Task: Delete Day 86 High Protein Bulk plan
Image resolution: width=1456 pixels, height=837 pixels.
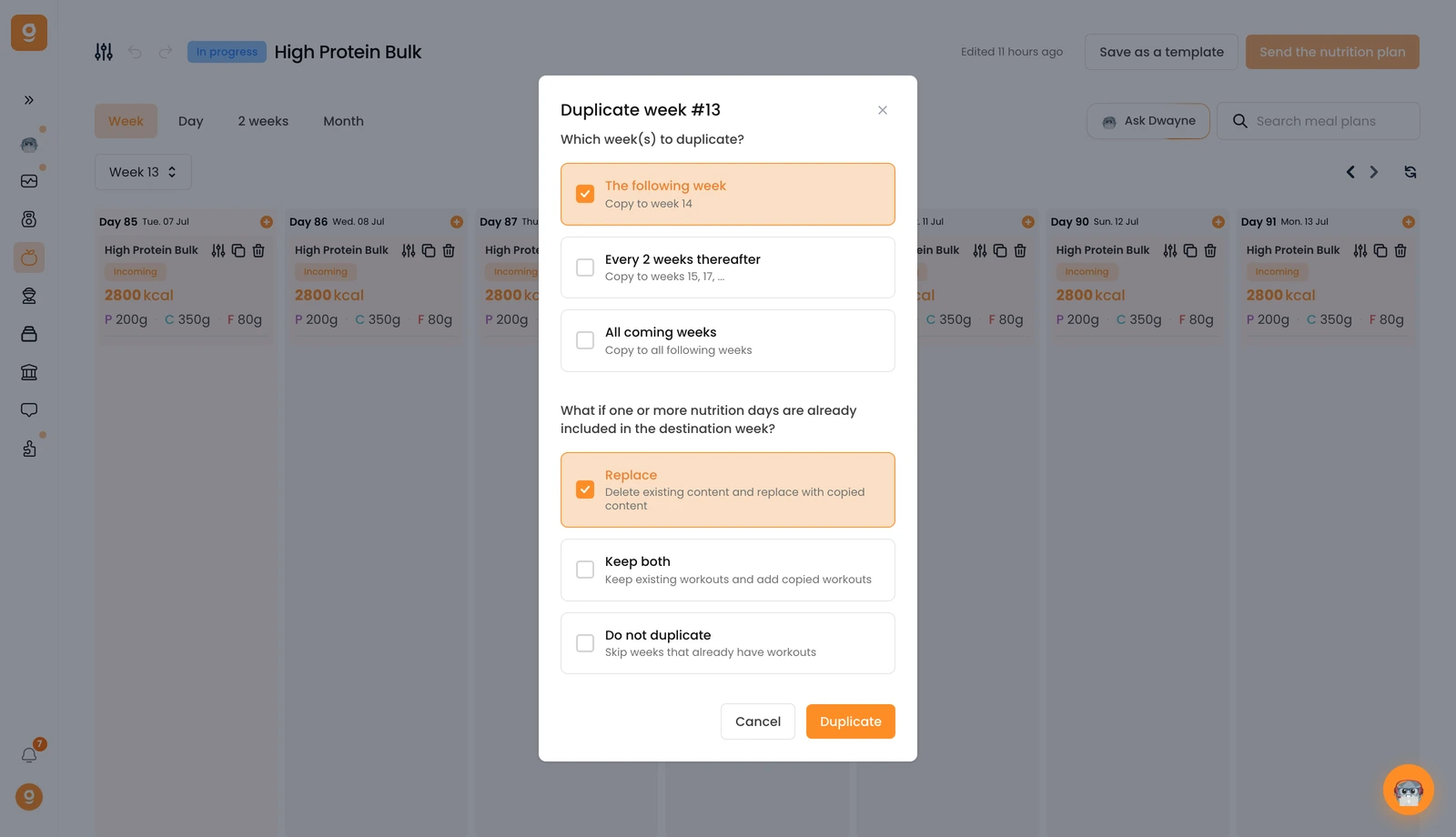Action: tap(449, 250)
